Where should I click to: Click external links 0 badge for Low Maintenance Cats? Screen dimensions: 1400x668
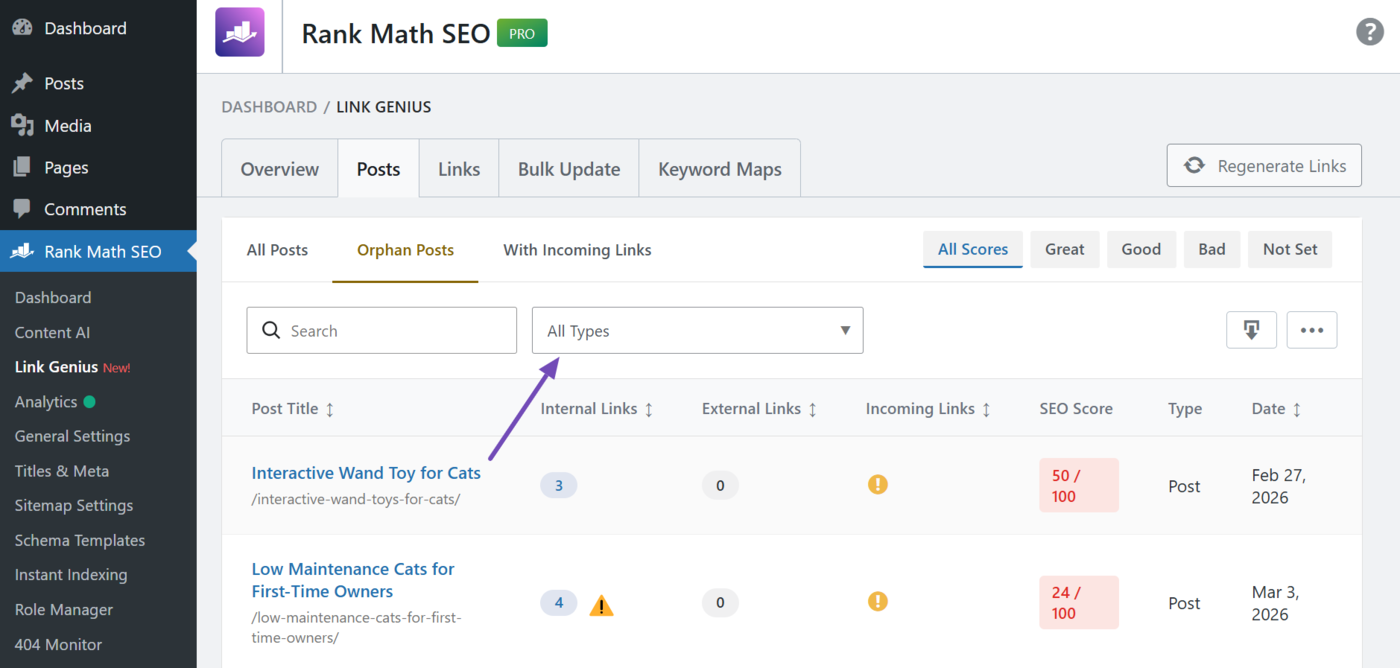pyautogui.click(x=720, y=603)
